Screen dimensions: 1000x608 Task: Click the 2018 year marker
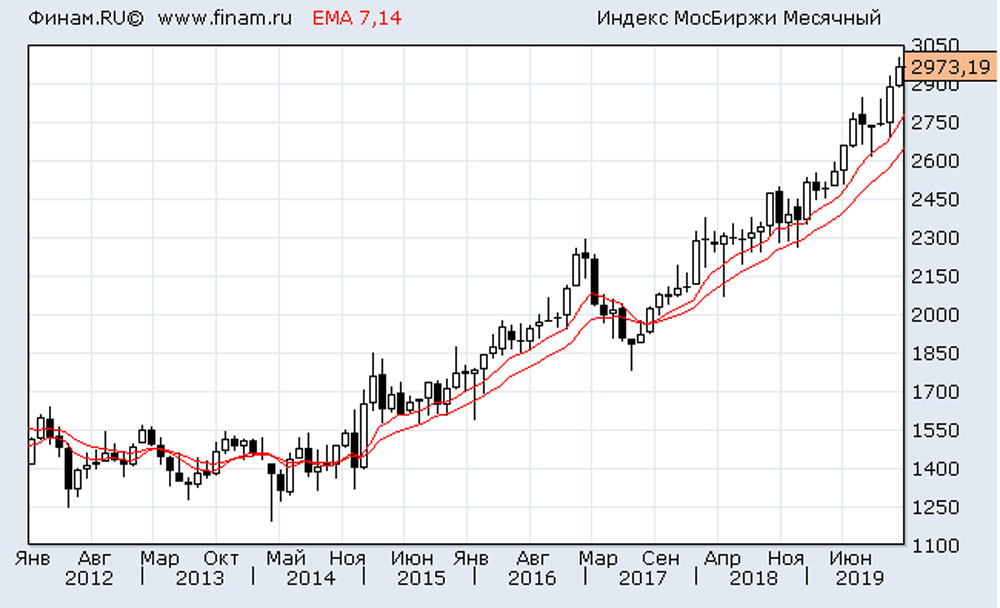tap(751, 578)
